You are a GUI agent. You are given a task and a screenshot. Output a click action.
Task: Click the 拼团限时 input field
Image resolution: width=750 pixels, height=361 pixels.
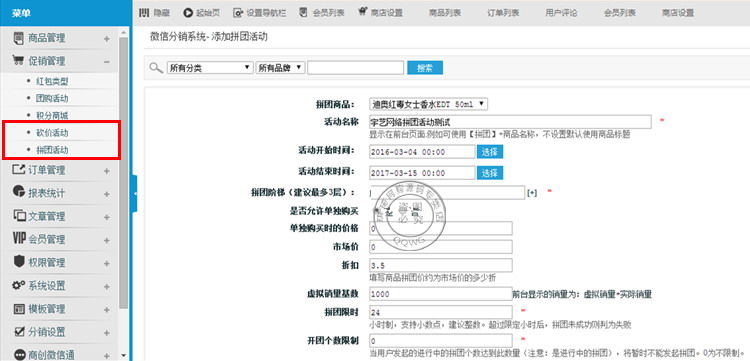click(441, 312)
